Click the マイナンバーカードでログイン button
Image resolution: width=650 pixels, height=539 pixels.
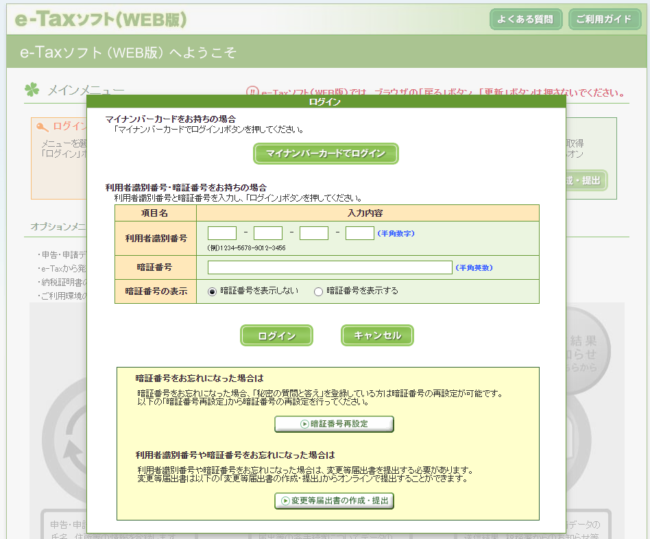326,153
